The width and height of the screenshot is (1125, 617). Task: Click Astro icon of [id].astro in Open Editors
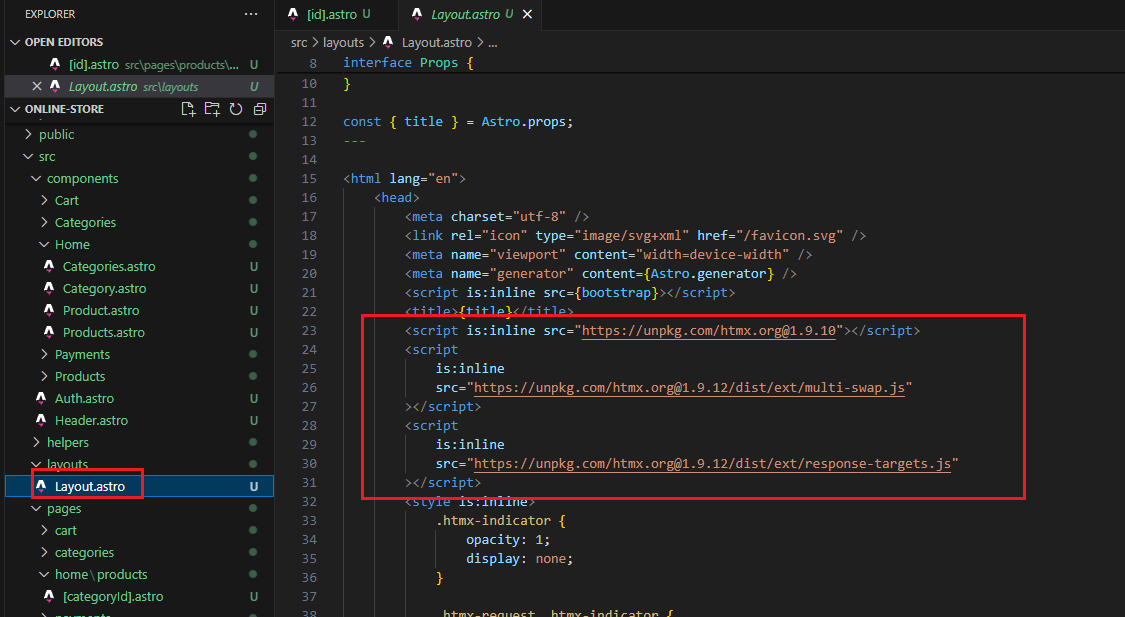55,65
